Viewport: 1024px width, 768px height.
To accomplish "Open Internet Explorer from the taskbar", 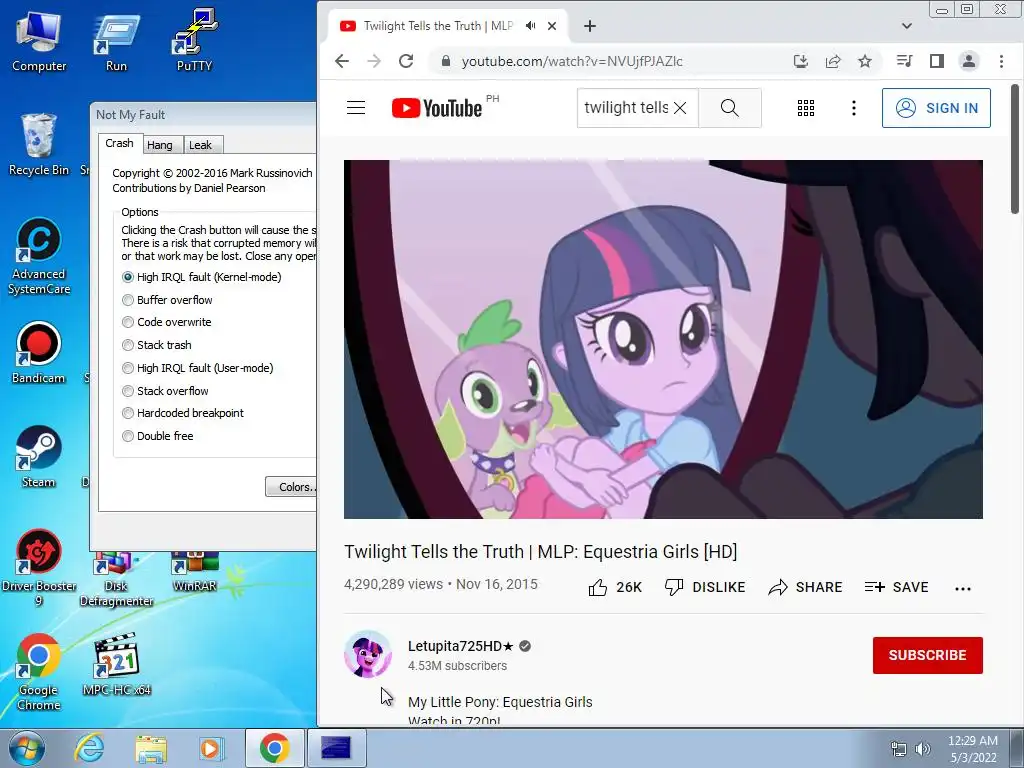I will click(x=89, y=748).
